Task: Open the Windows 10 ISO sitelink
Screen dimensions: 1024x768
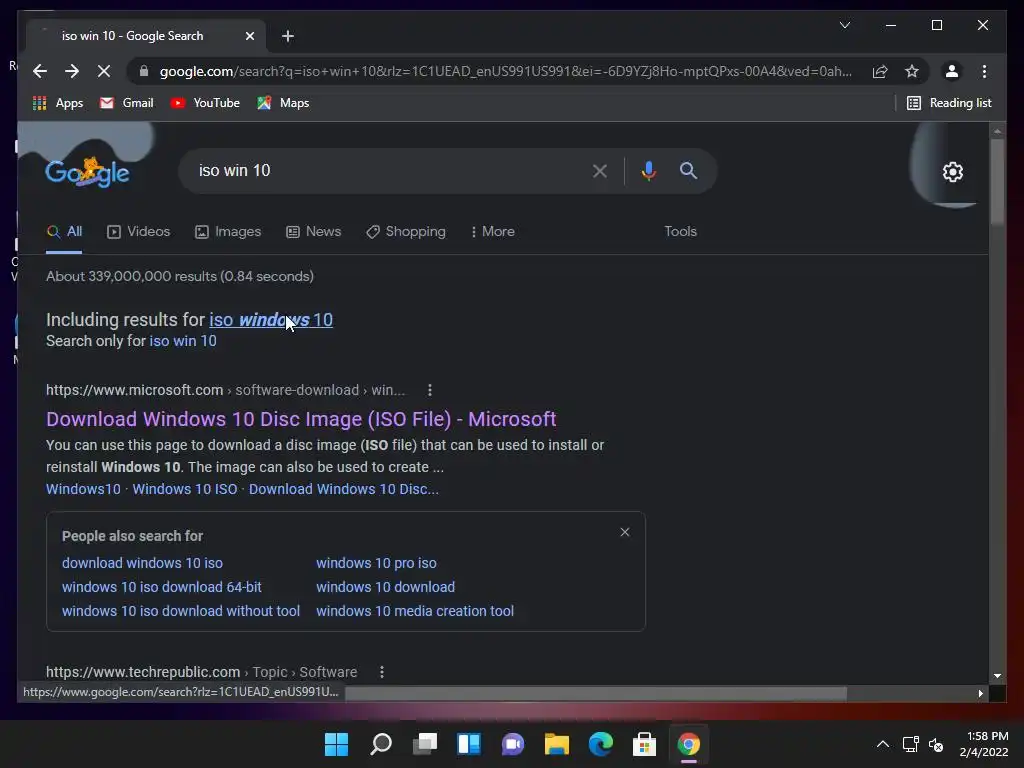Action: 185,489
